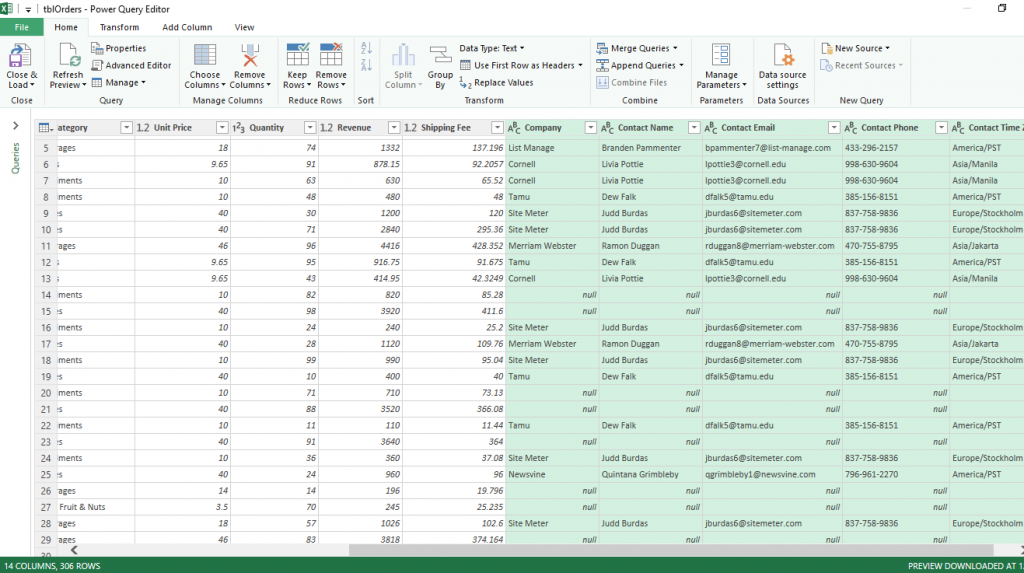Open the File menu
1024x573 pixels.
point(21,27)
